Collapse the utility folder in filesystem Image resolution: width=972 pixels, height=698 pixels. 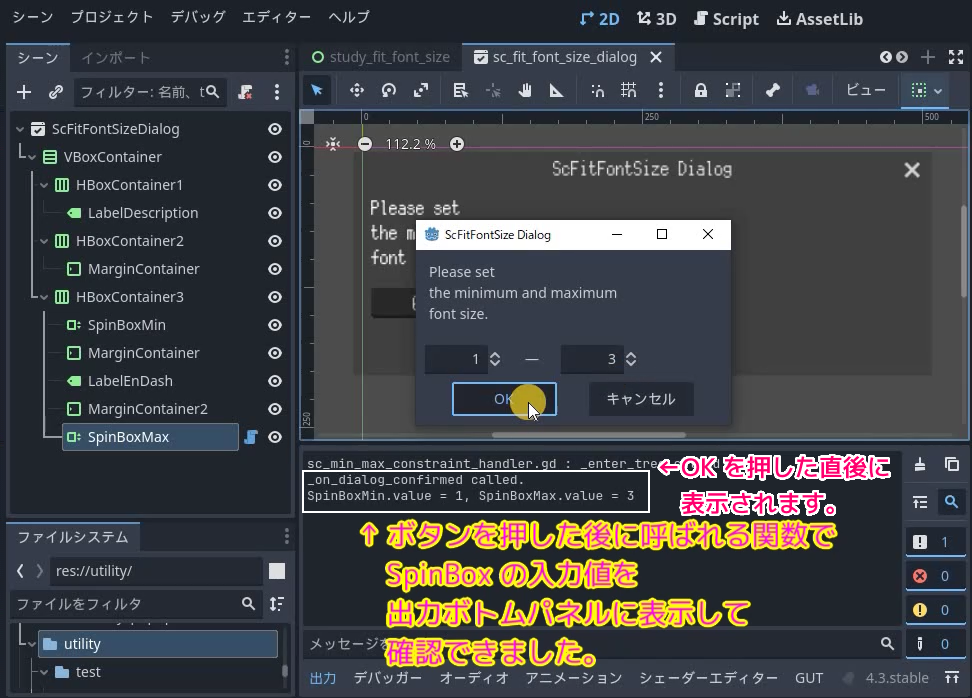point(32,644)
